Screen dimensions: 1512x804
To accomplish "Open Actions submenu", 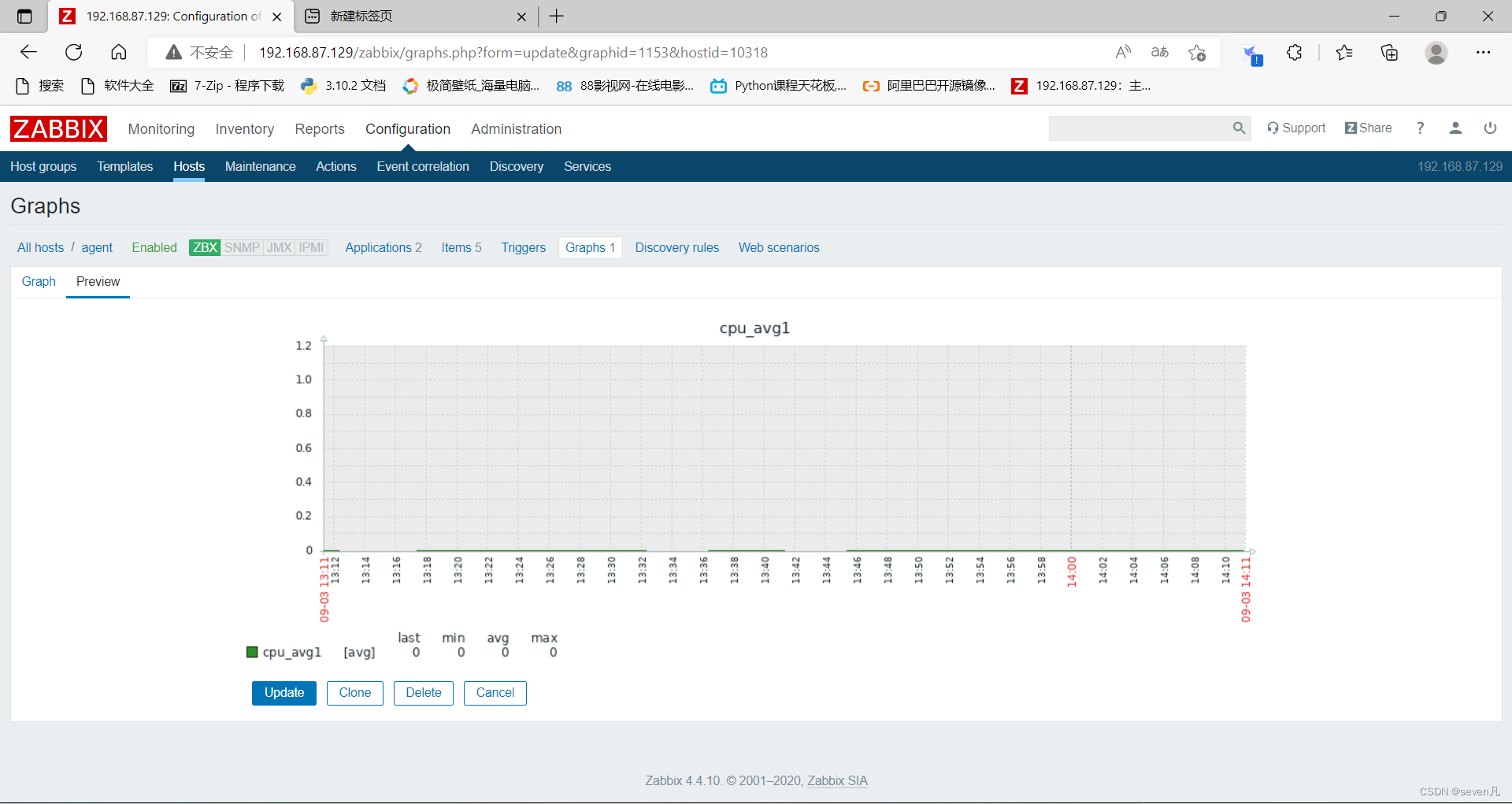I will tap(336, 167).
